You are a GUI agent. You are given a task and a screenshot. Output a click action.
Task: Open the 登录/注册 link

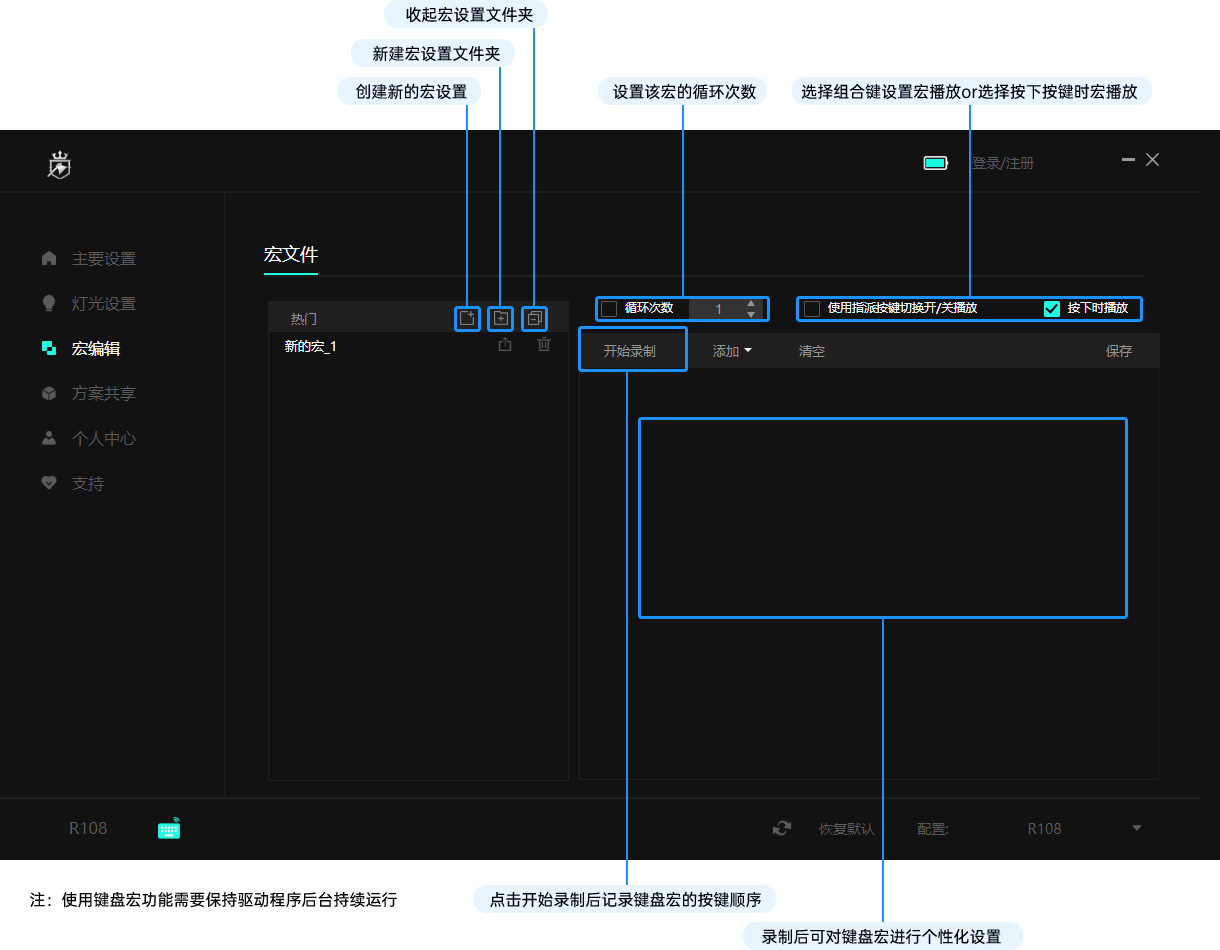point(1002,163)
